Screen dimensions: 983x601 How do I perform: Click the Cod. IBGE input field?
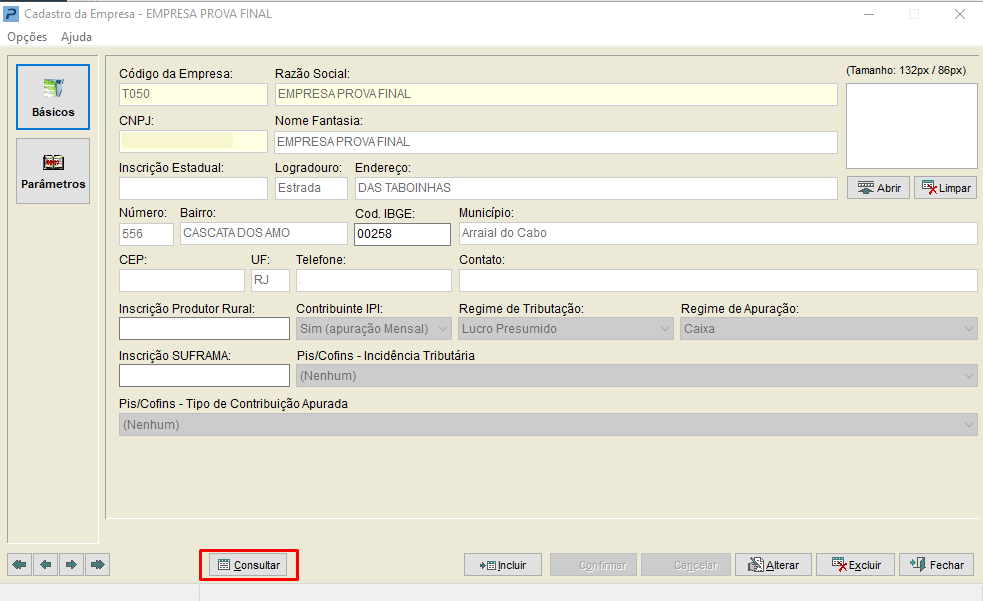(x=402, y=233)
